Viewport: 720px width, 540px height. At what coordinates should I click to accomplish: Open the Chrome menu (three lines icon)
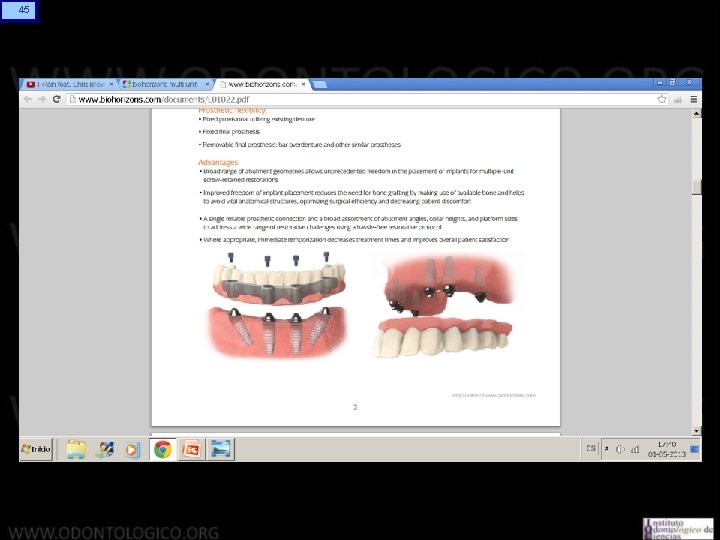tap(693, 99)
